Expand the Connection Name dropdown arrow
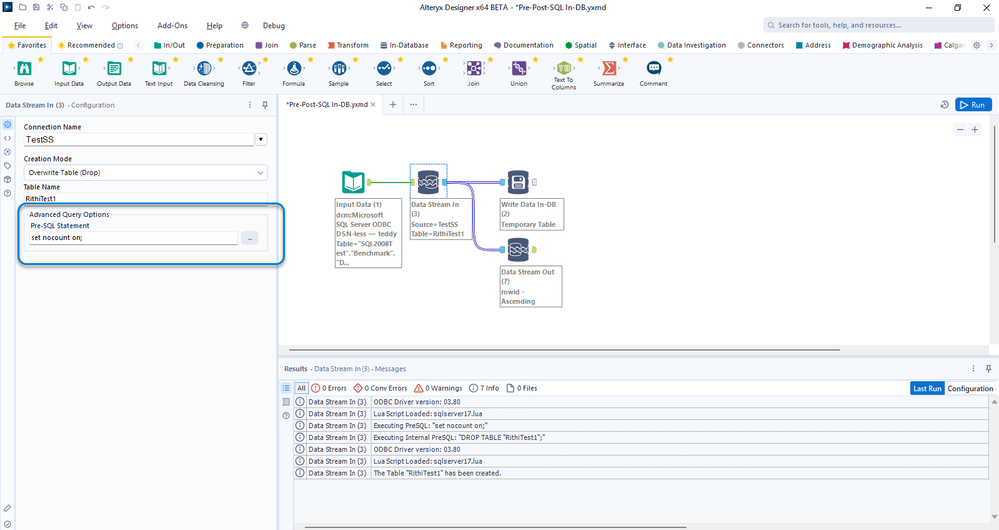This screenshot has height=530, width=999. [261, 139]
